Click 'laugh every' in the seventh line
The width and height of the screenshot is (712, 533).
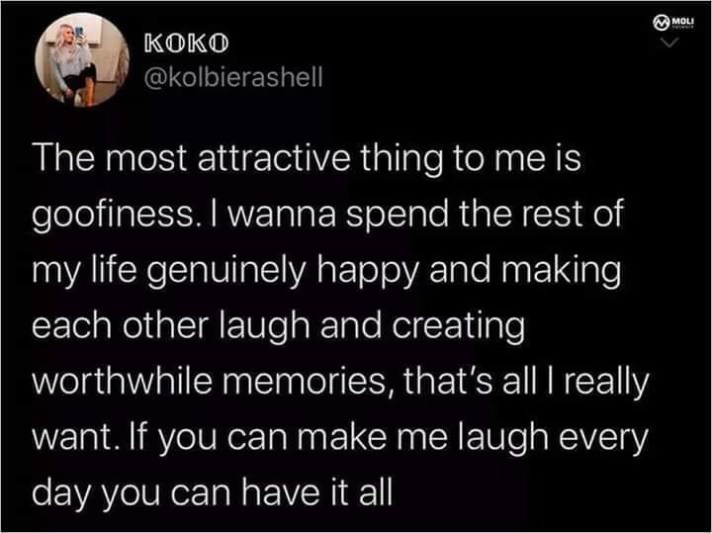tap(553, 438)
